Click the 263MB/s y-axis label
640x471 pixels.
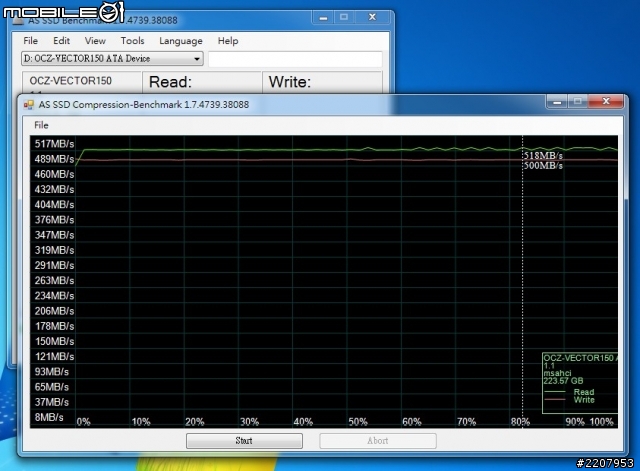coord(54,280)
